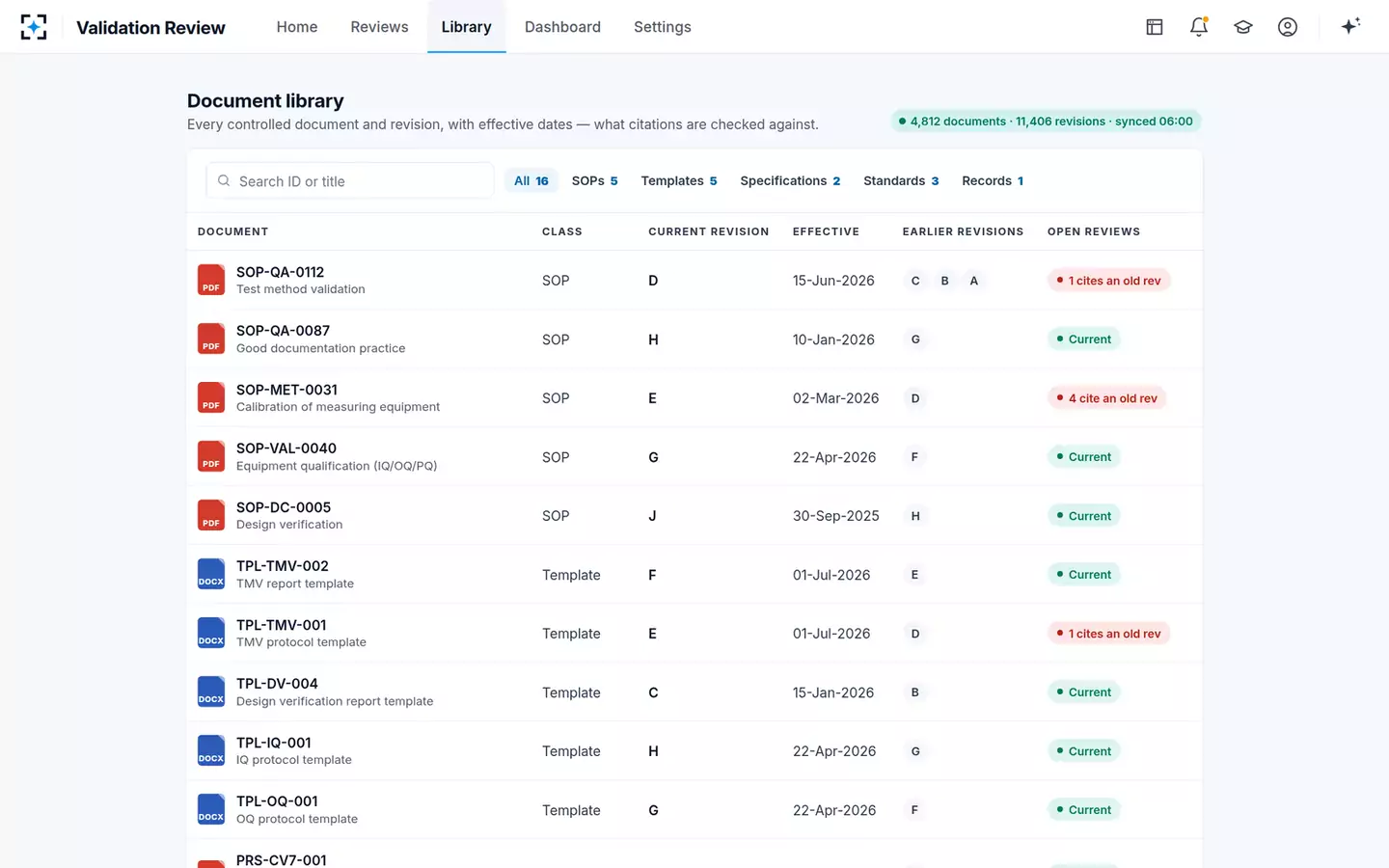Click the DOCX icon for TPL-TMV-001
Viewport: 1389px width, 868px height.
(x=211, y=633)
